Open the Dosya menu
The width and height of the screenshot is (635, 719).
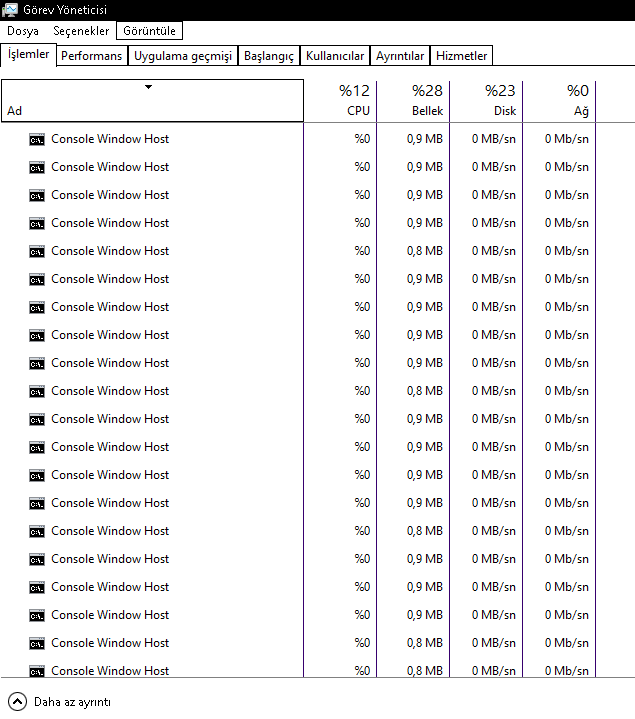(23, 31)
